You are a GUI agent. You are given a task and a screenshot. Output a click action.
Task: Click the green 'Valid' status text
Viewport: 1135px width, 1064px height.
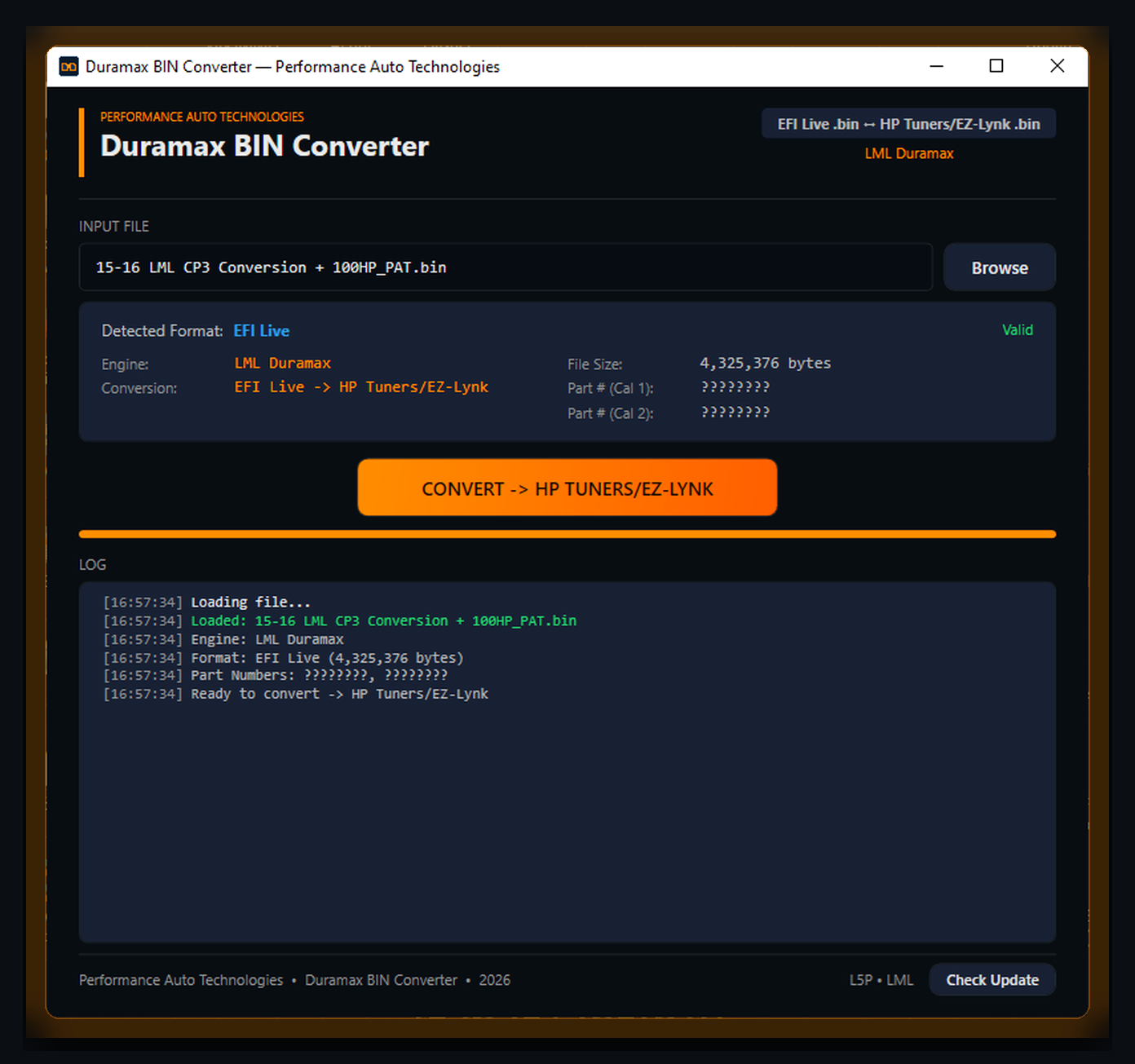(x=1018, y=330)
